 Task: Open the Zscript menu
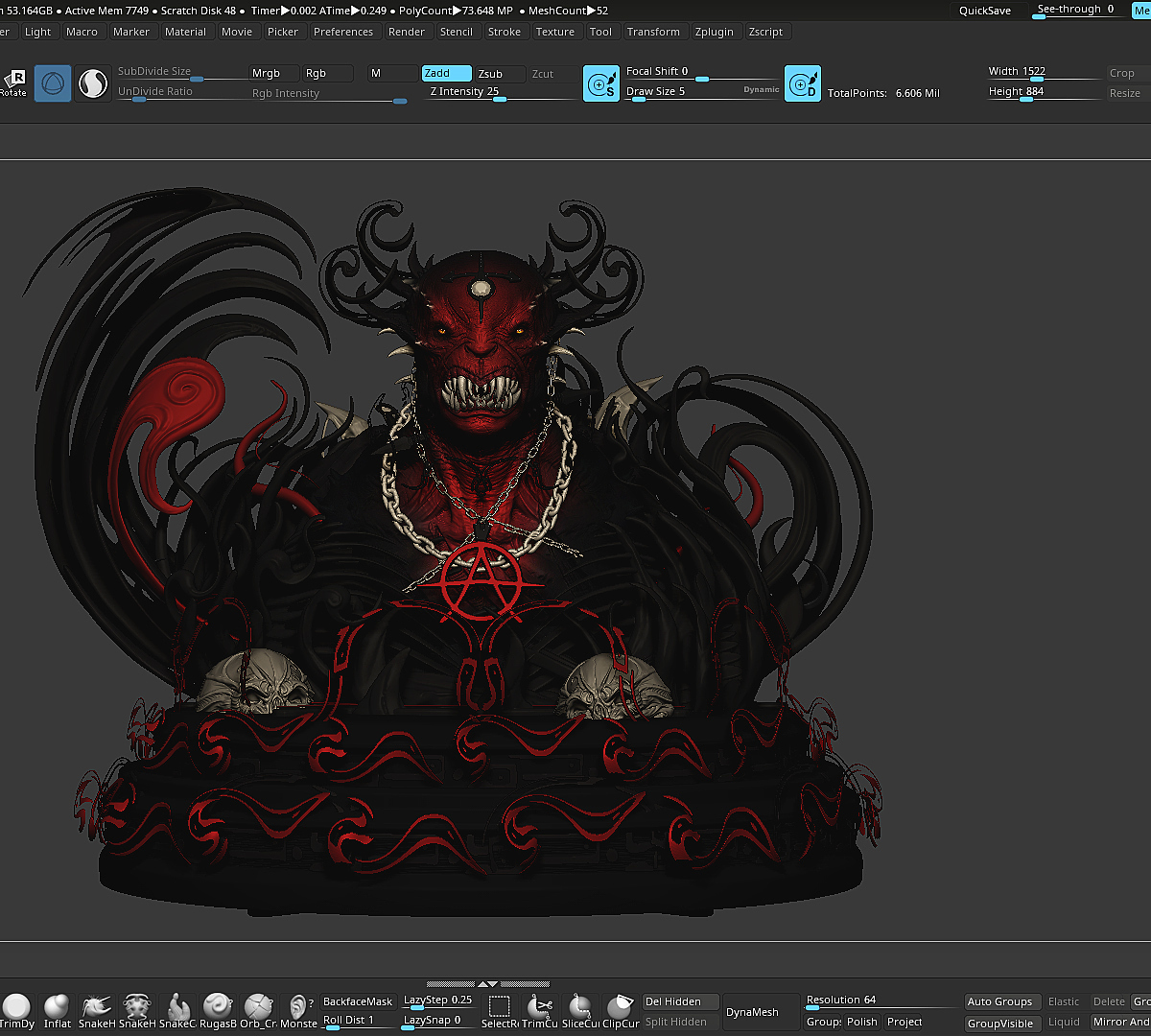765,32
